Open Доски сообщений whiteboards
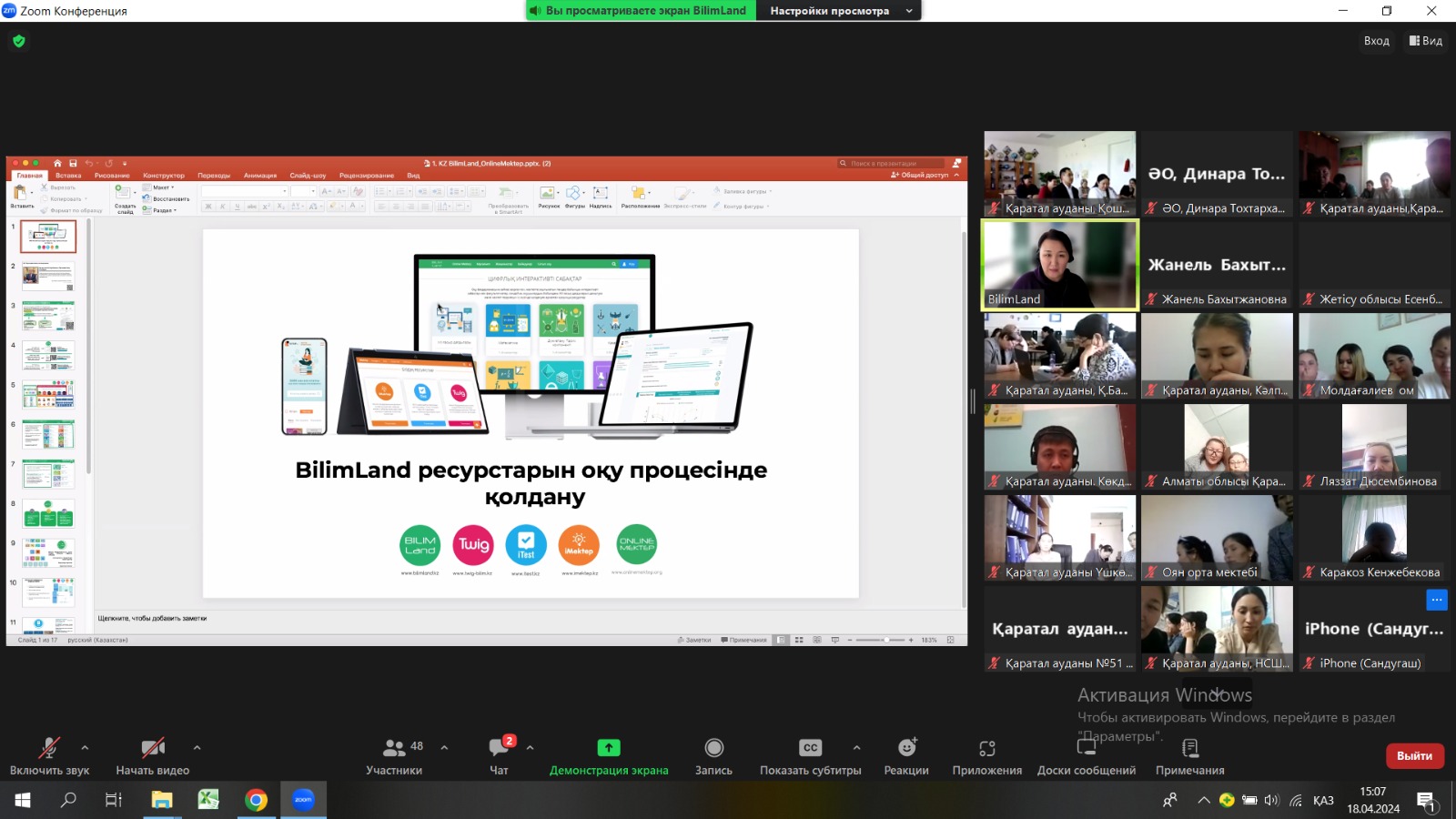The width and height of the screenshot is (1456, 819). point(1087,756)
